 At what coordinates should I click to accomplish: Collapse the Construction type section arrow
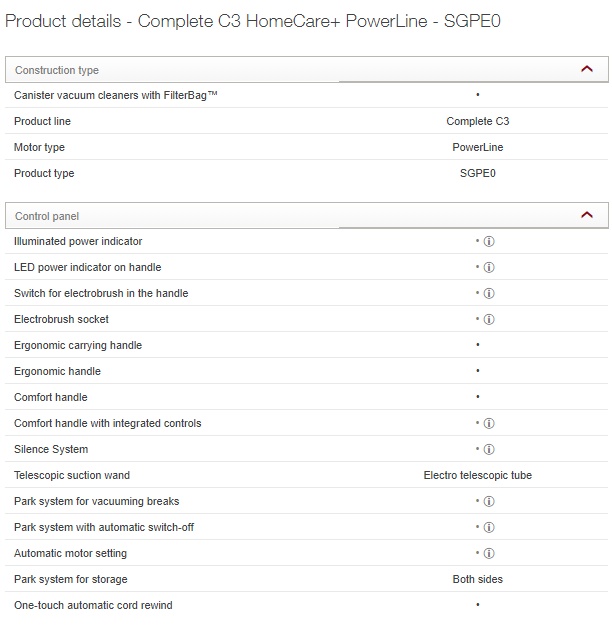click(587, 69)
